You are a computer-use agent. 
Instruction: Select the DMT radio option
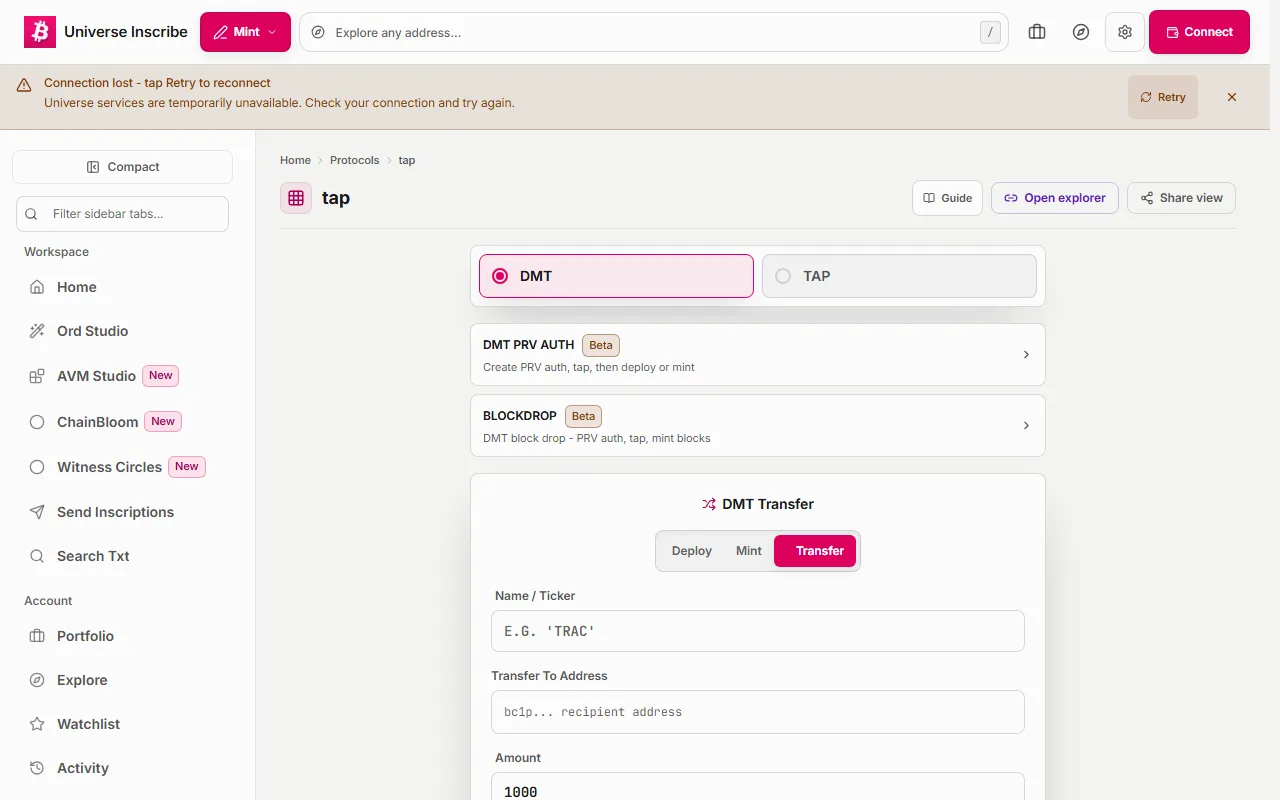[x=616, y=276]
